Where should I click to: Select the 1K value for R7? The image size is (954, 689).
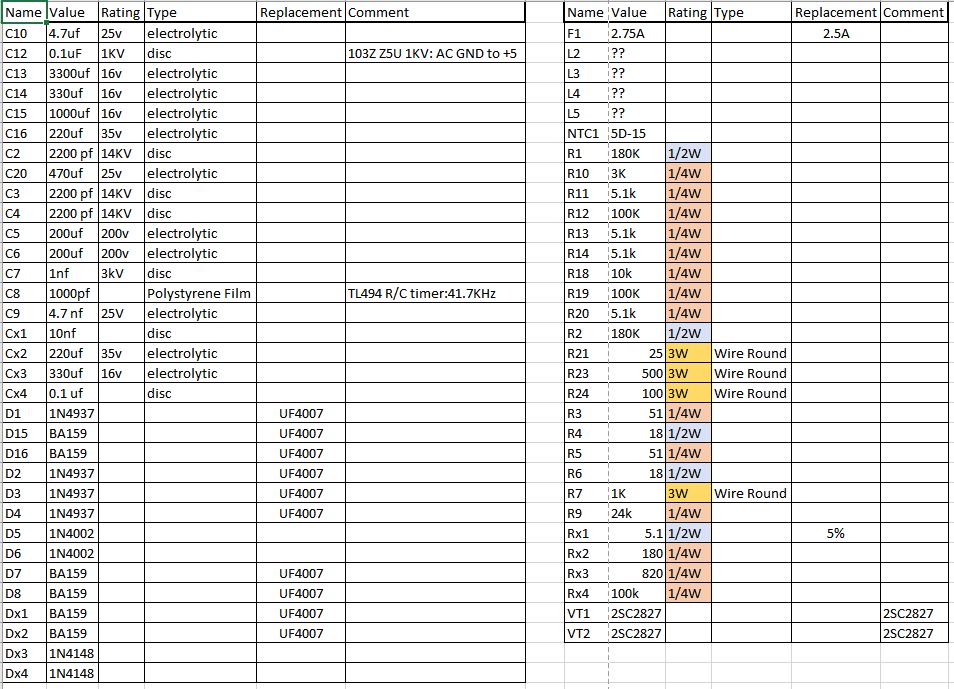pos(637,494)
